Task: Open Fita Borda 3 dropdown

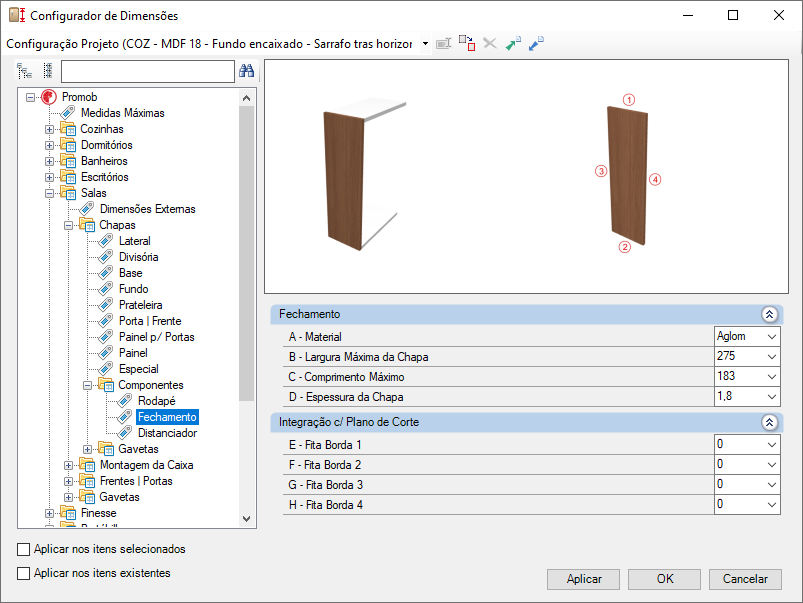Action: tap(772, 485)
